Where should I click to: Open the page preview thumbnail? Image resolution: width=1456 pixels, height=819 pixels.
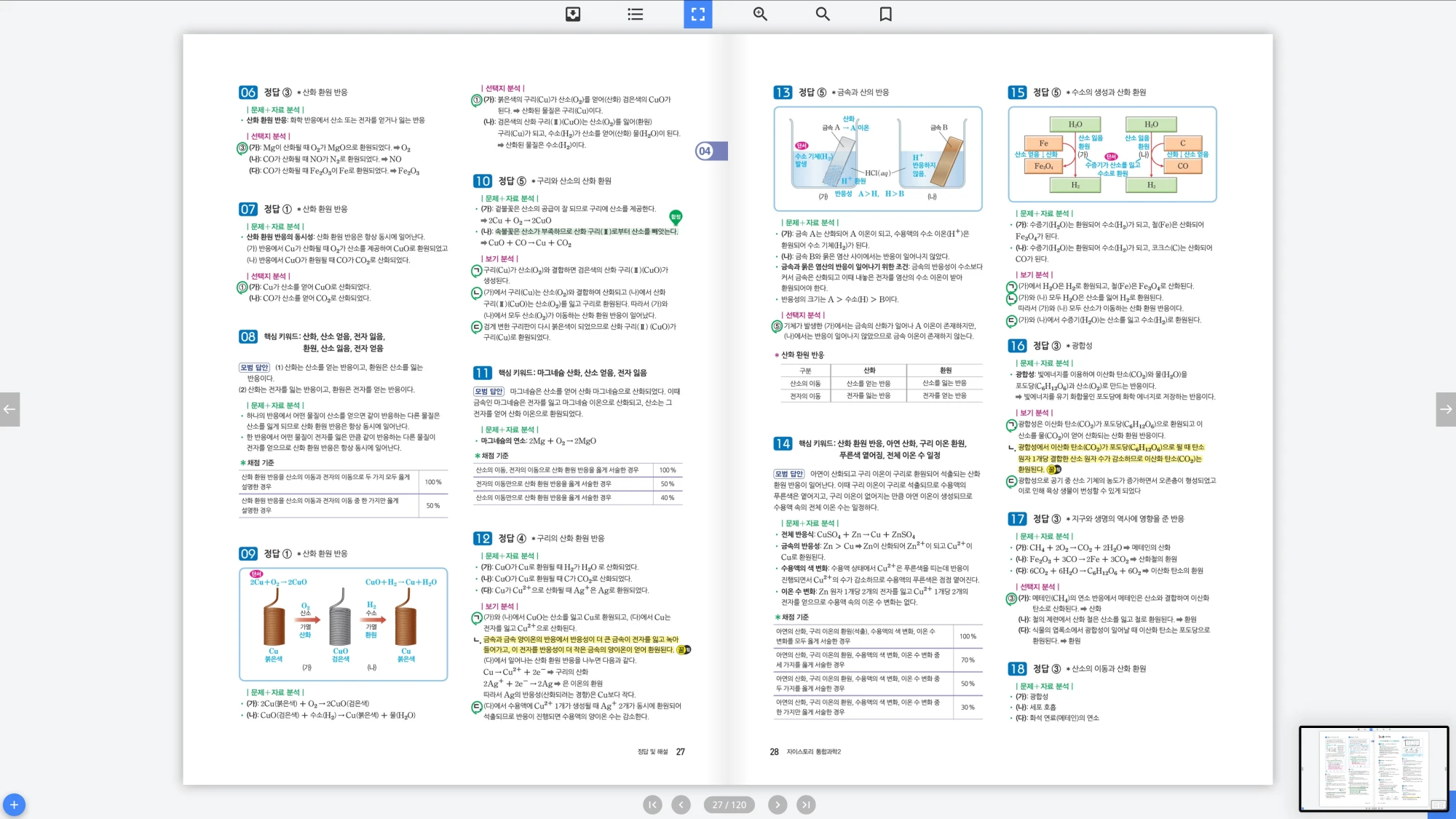click(x=1373, y=768)
